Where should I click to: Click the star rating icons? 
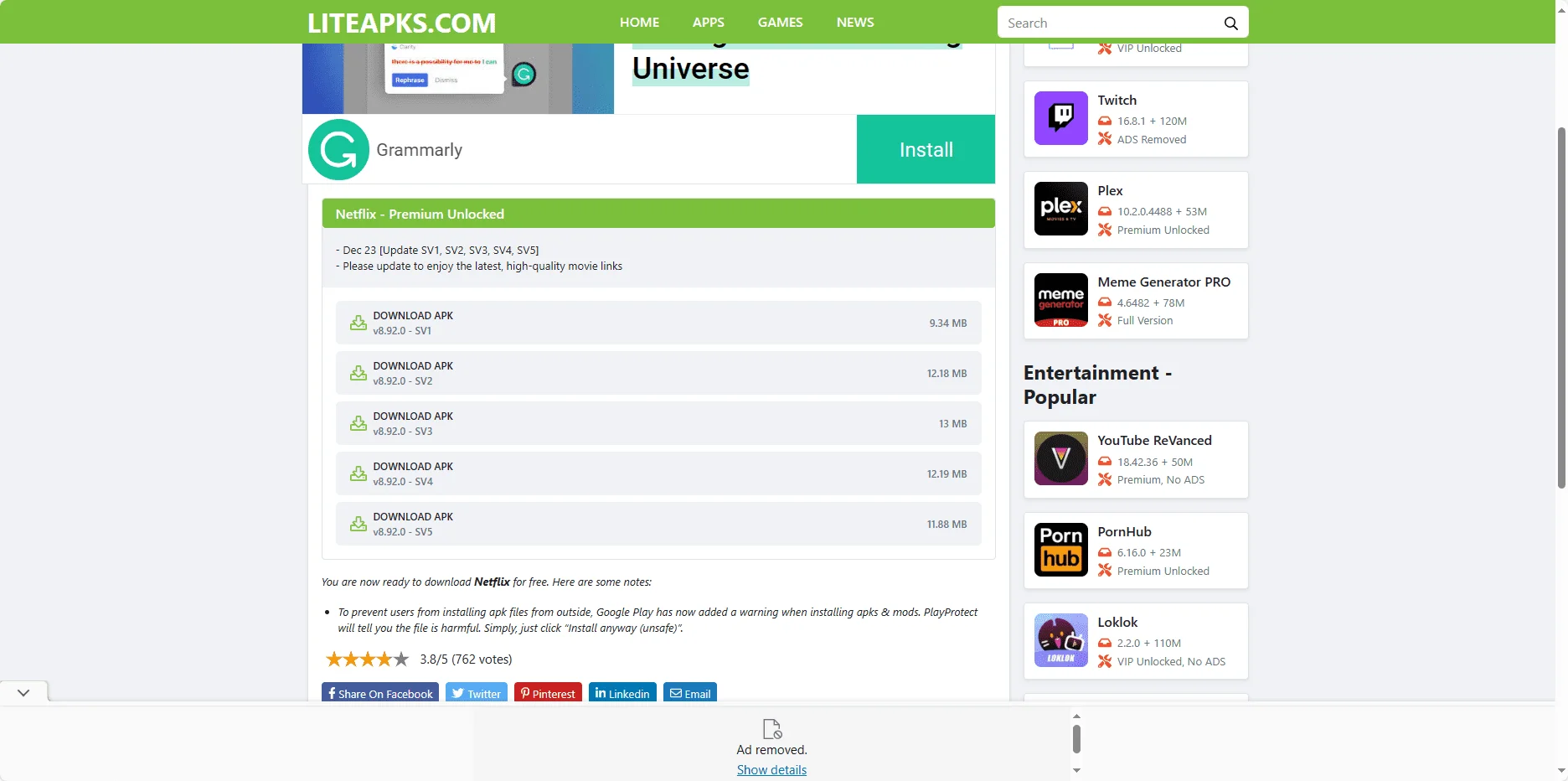pyautogui.click(x=367, y=659)
